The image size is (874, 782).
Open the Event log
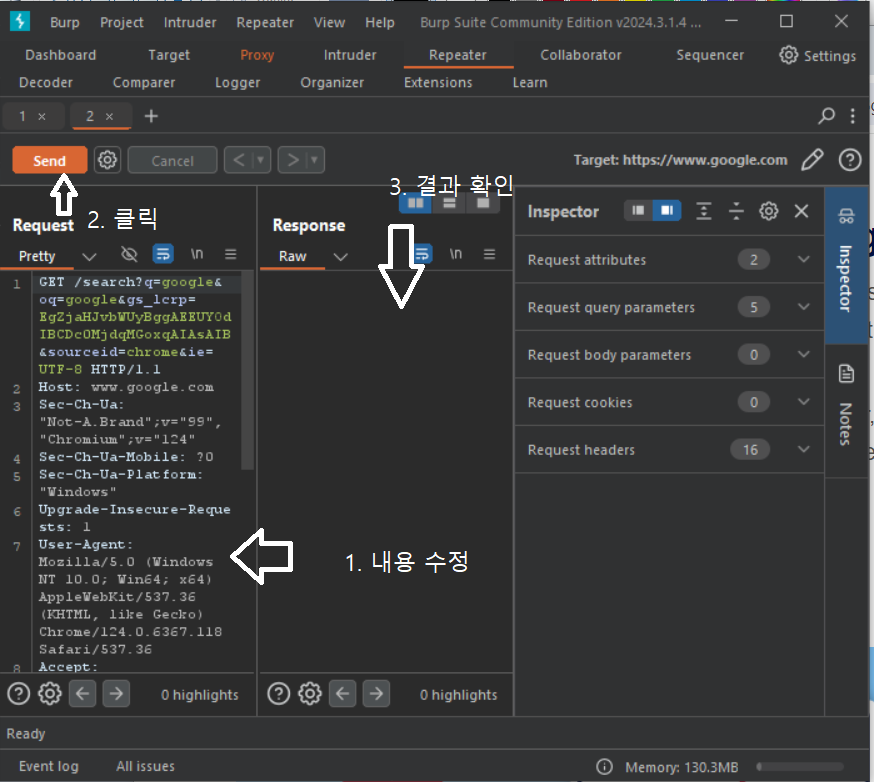pos(48,766)
